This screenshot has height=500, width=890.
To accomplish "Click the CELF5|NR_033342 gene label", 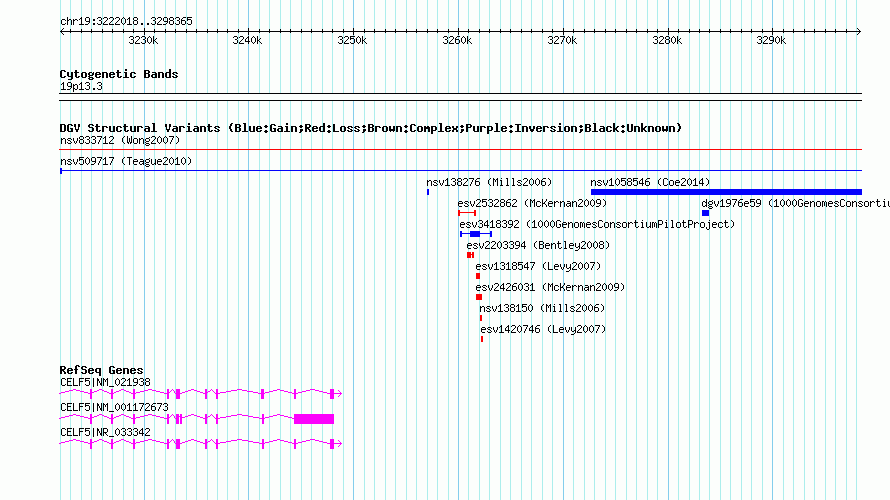I will [x=105, y=432].
